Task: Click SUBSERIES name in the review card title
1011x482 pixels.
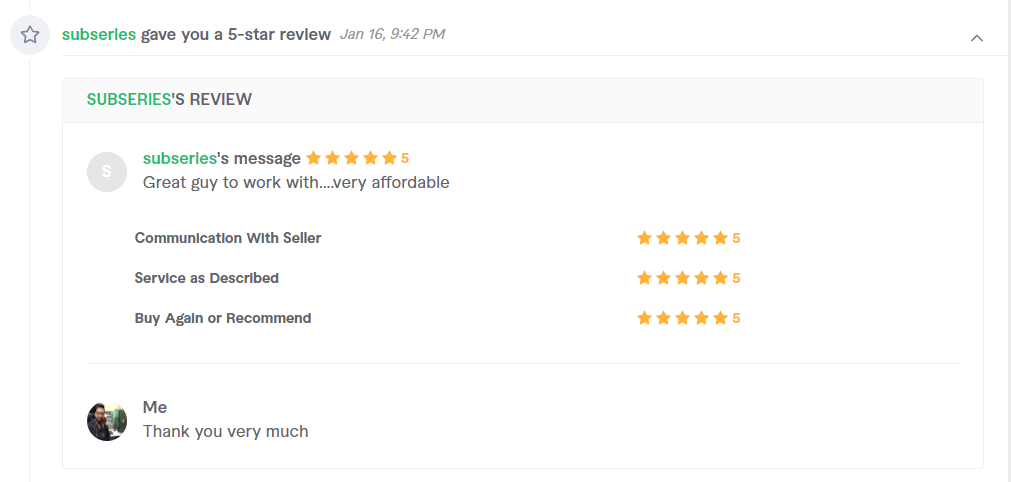Action: 129,99
